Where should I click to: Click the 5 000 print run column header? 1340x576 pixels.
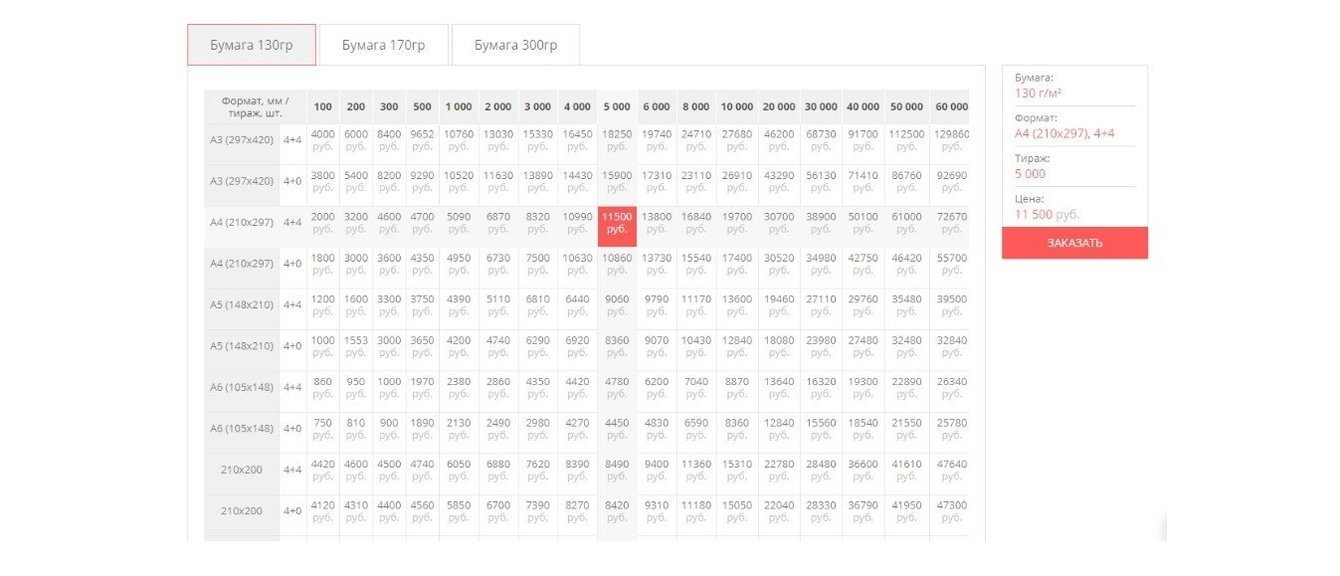(x=617, y=107)
